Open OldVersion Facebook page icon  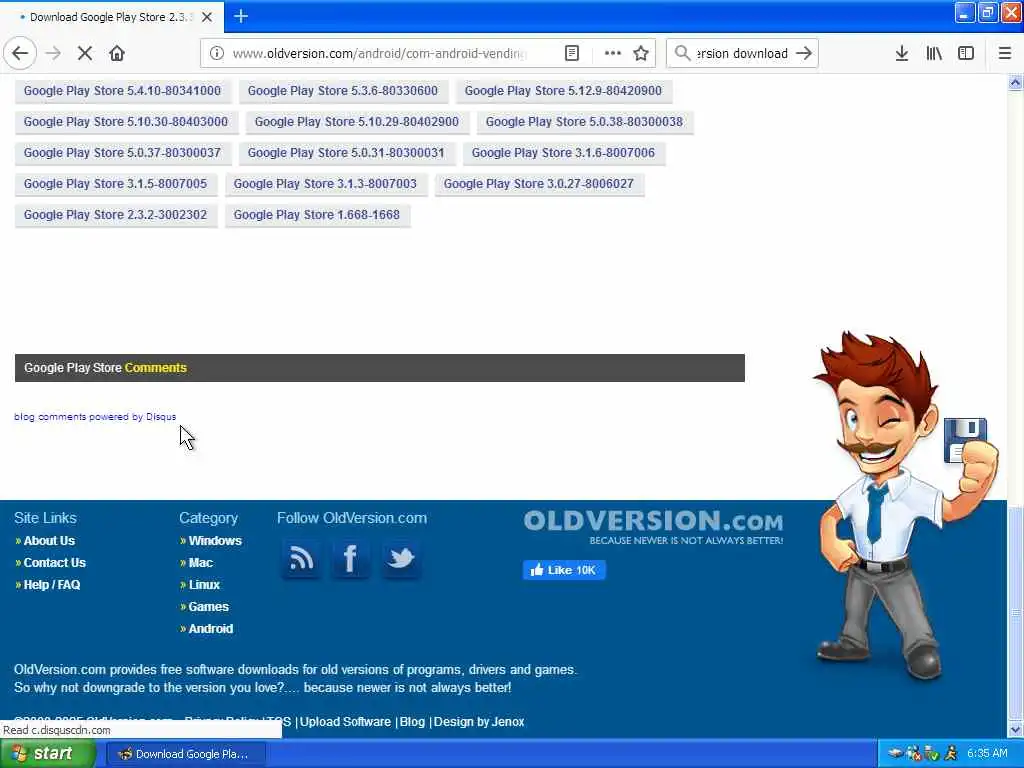point(351,559)
